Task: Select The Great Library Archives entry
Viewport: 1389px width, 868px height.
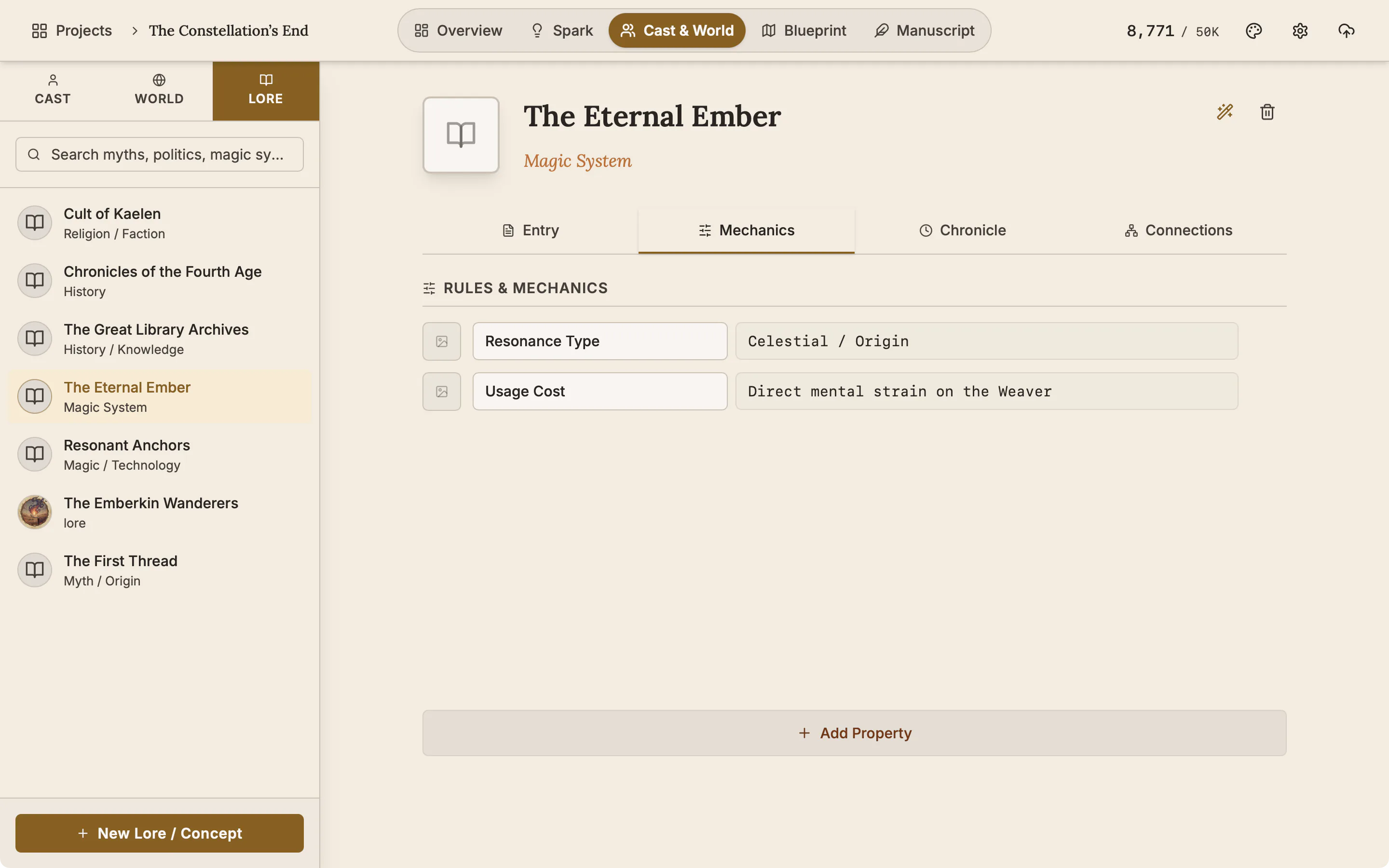Action: point(160,339)
